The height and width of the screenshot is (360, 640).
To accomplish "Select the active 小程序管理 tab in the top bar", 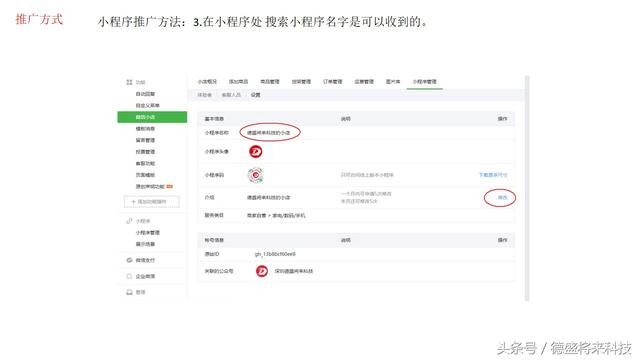I will pyautogui.click(x=424, y=82).
